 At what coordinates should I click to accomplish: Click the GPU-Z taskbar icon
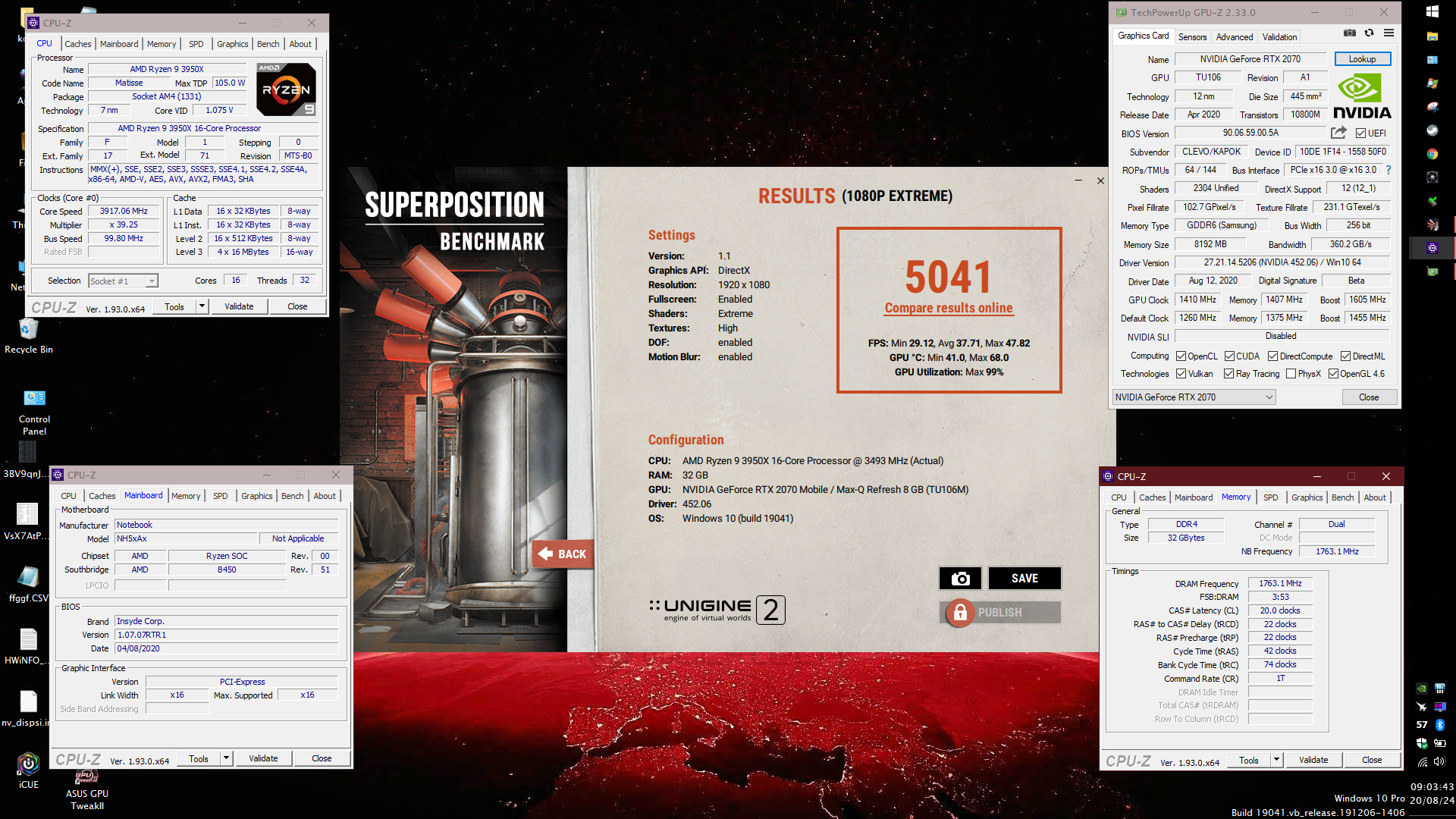click(1432, 271)
